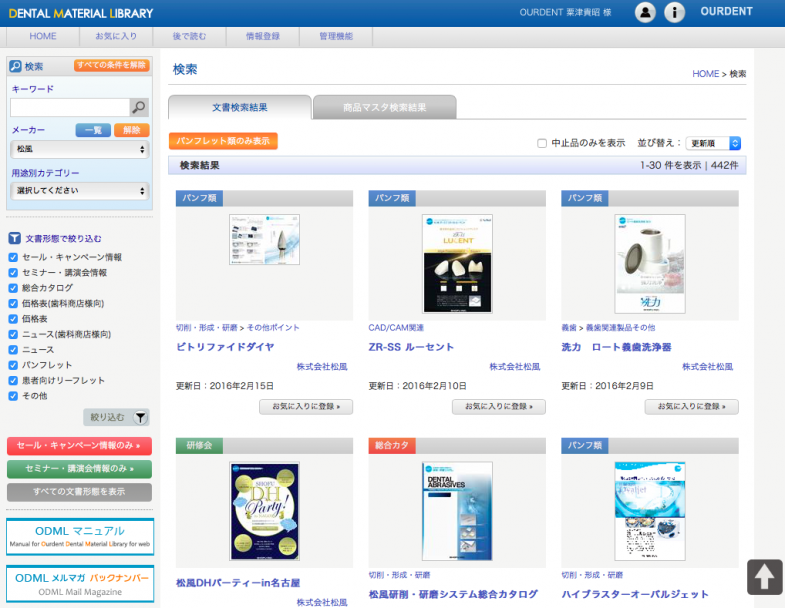The height and width of the screenshot is (608, 785).
Task: Open 洗力 denture cleaner thumbnail
Action: (650, 263)
